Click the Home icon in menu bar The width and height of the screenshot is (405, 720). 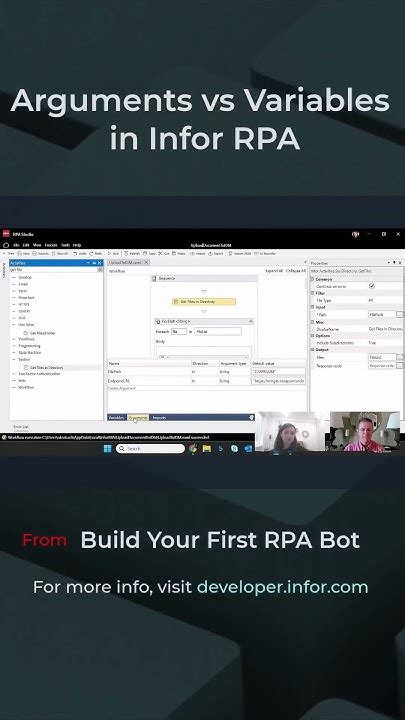6,245
